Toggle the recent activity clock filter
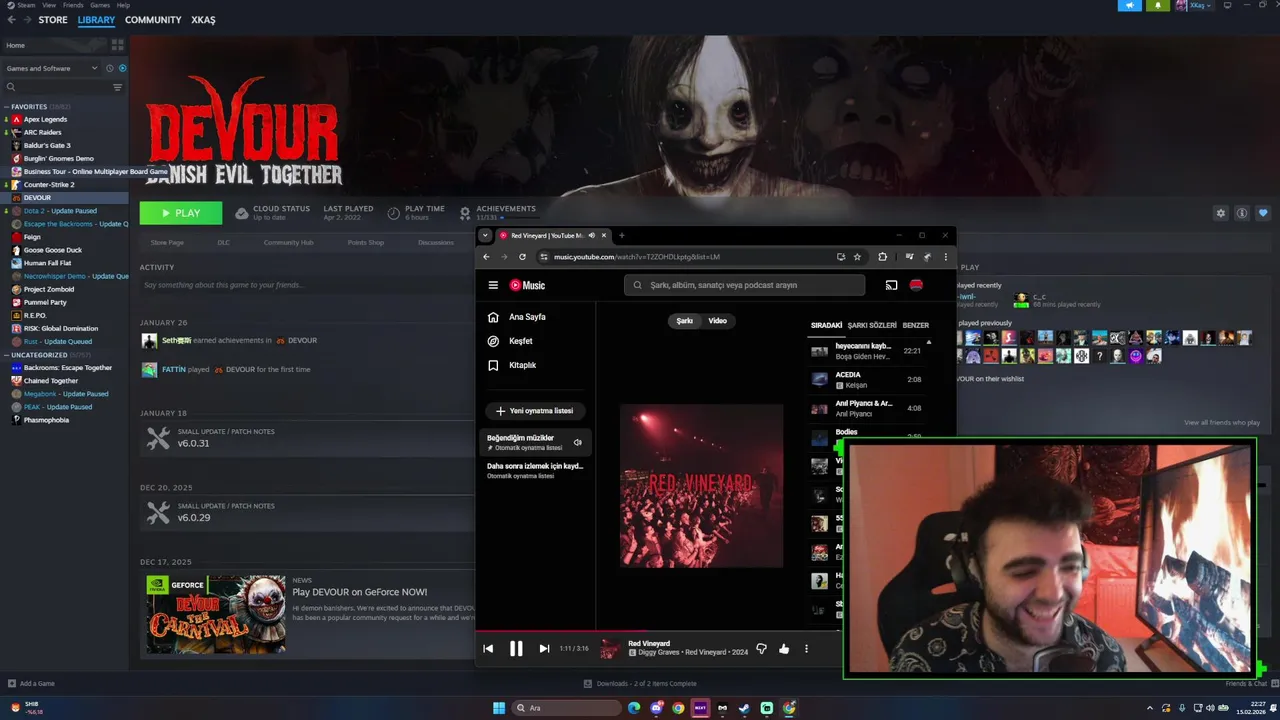Viewport: 1280px width, 720px height. tap(111, 68)
